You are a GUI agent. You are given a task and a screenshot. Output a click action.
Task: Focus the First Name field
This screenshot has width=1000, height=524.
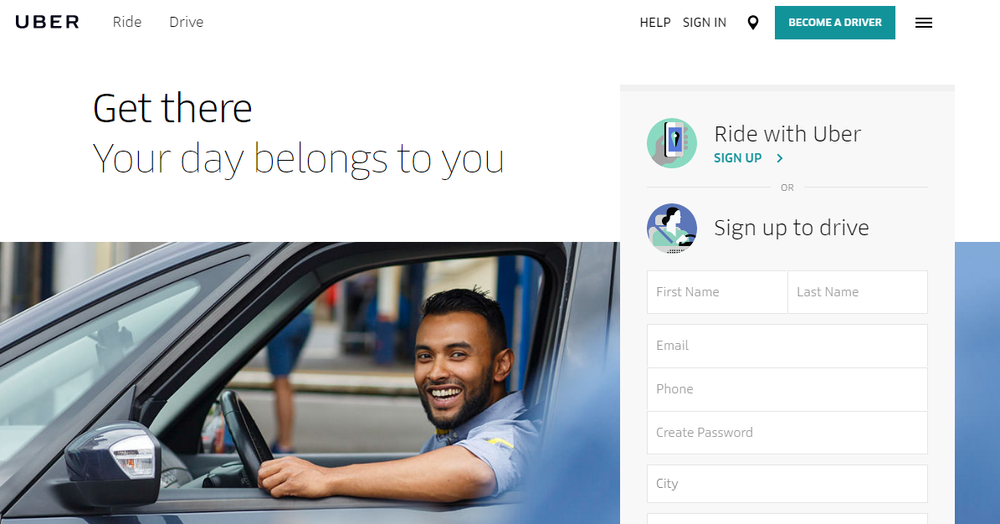point(717,292)
